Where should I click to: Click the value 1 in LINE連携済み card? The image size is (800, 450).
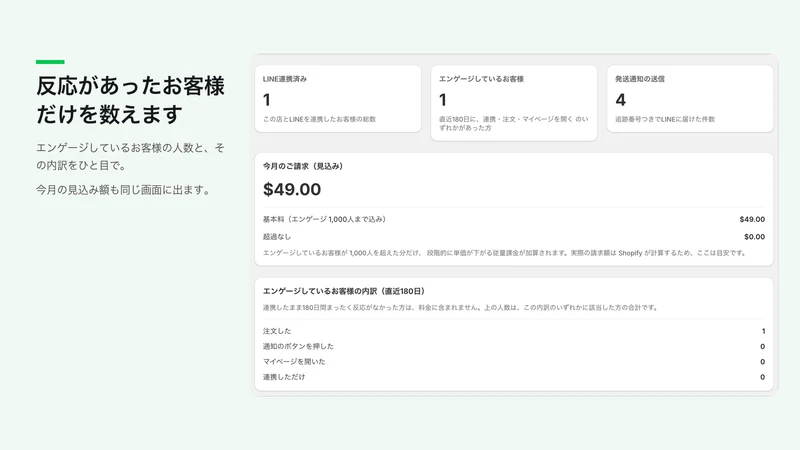pos(266,100)
